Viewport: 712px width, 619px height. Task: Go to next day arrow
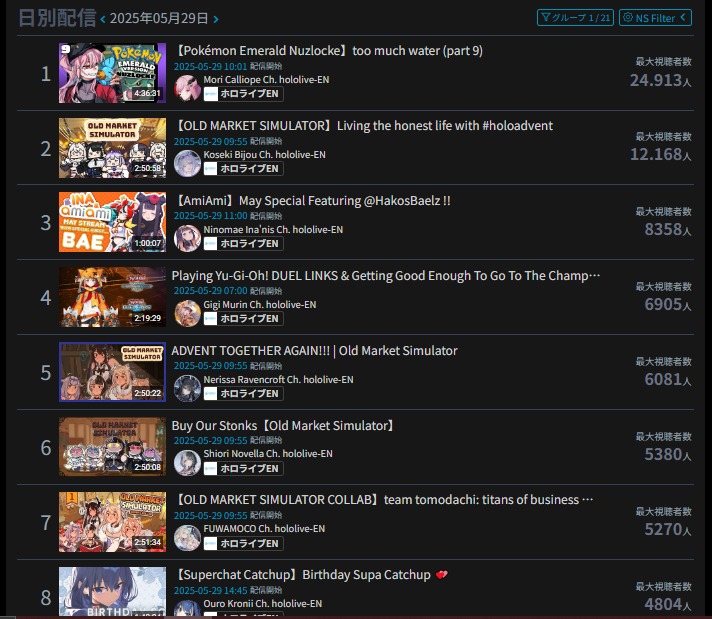216,19
